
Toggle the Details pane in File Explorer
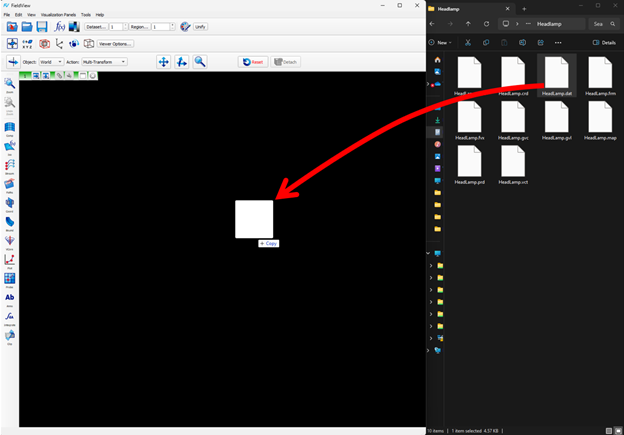(x=604, y=43)
